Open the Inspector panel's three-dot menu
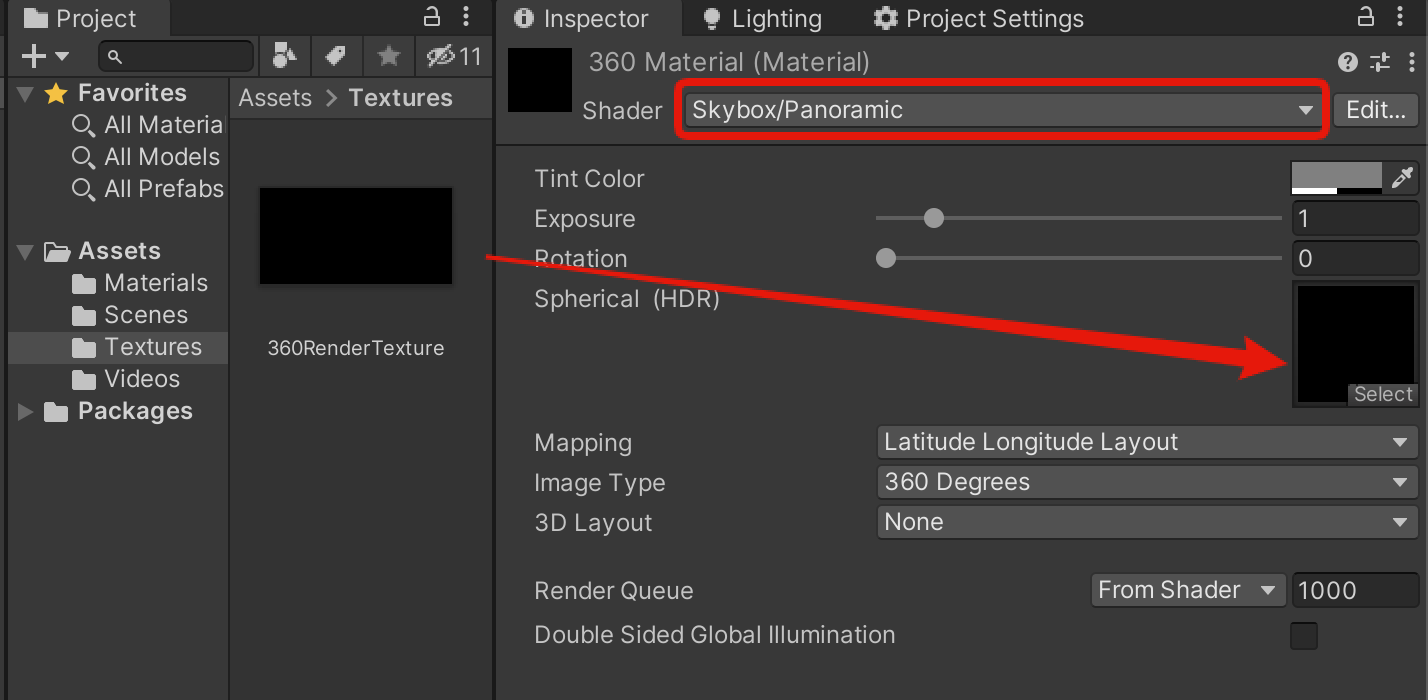 (x=1400, y=17)
